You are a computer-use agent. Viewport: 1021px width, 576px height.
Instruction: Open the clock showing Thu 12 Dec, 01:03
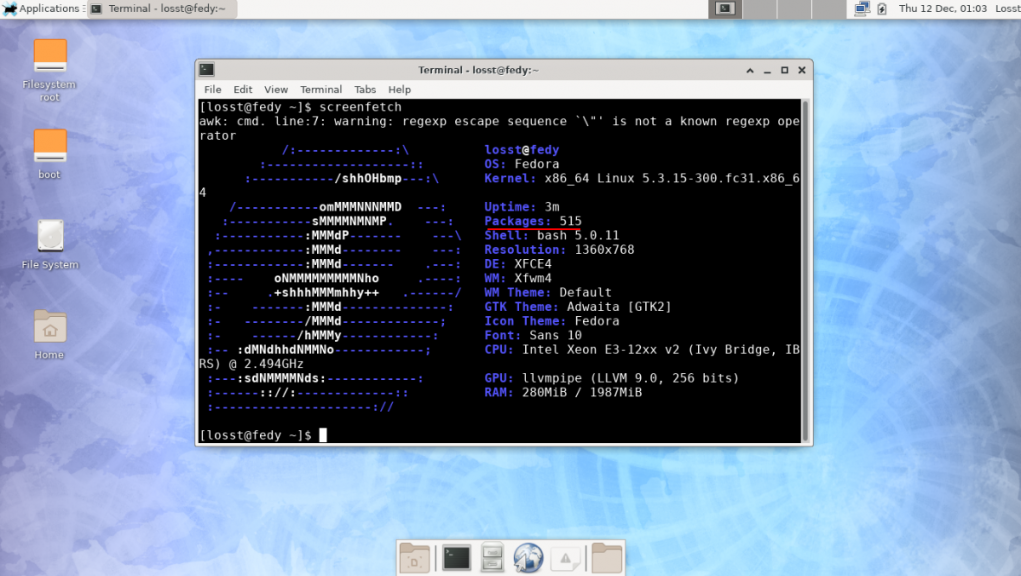(942, 8)
